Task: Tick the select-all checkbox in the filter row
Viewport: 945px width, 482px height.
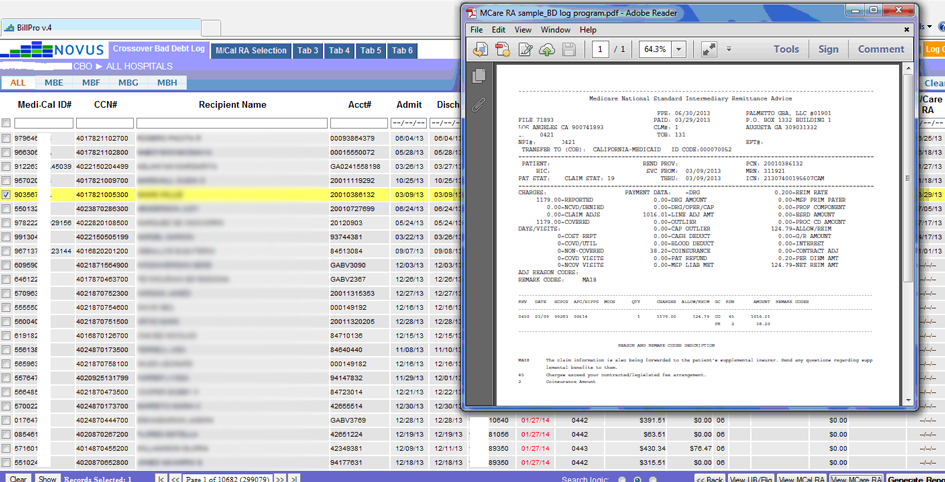Action: pyautogui.click(x=6, y=123)
